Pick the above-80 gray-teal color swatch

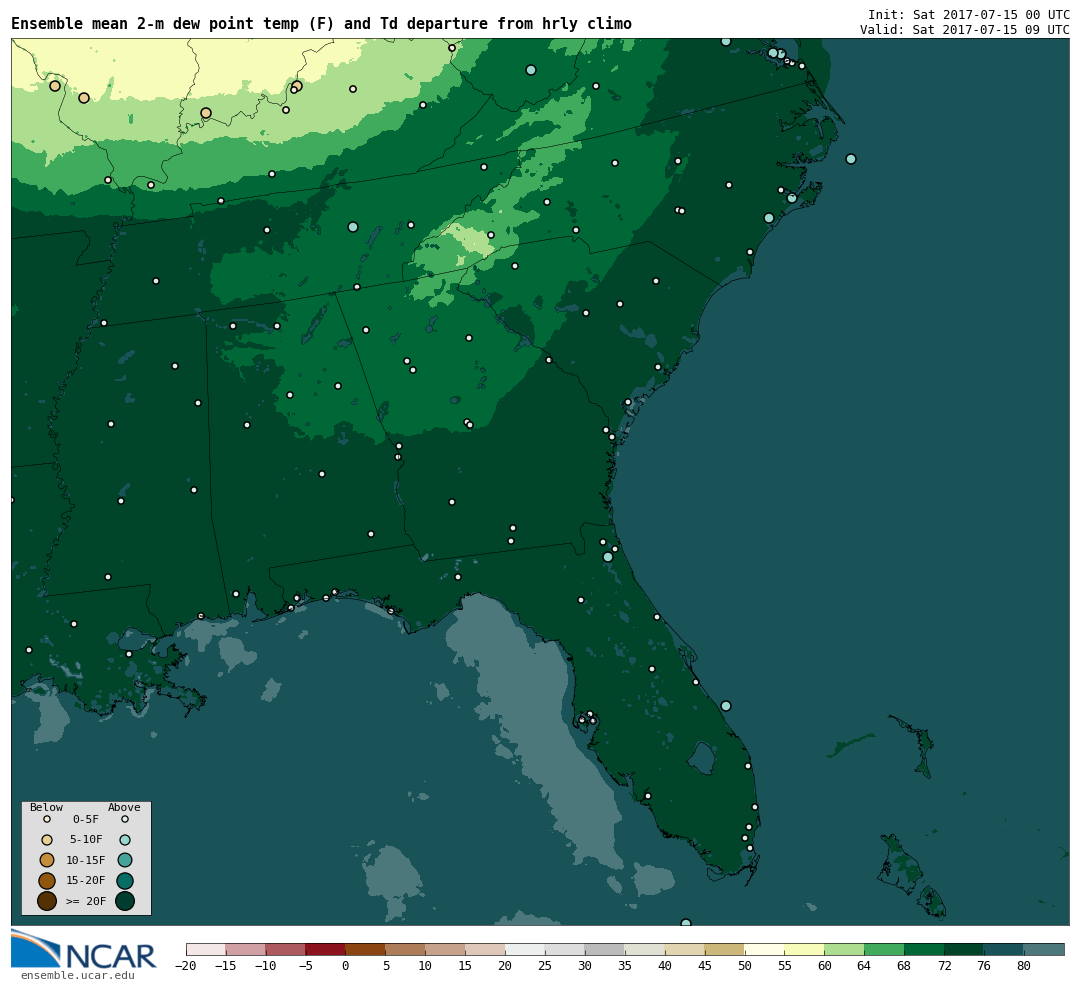(1044, 949)
